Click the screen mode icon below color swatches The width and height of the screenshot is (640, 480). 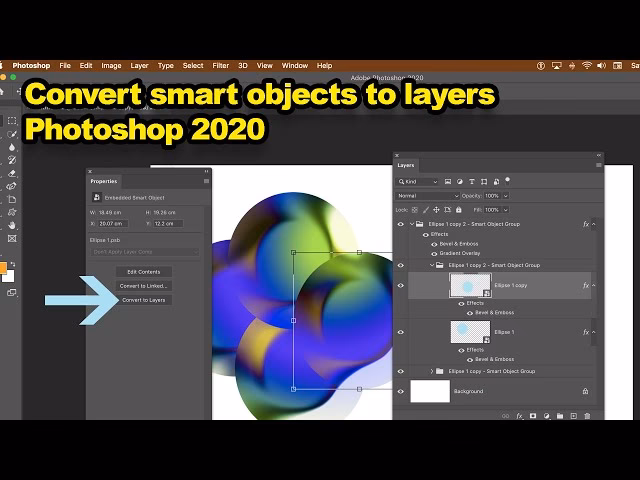point(11,292)
